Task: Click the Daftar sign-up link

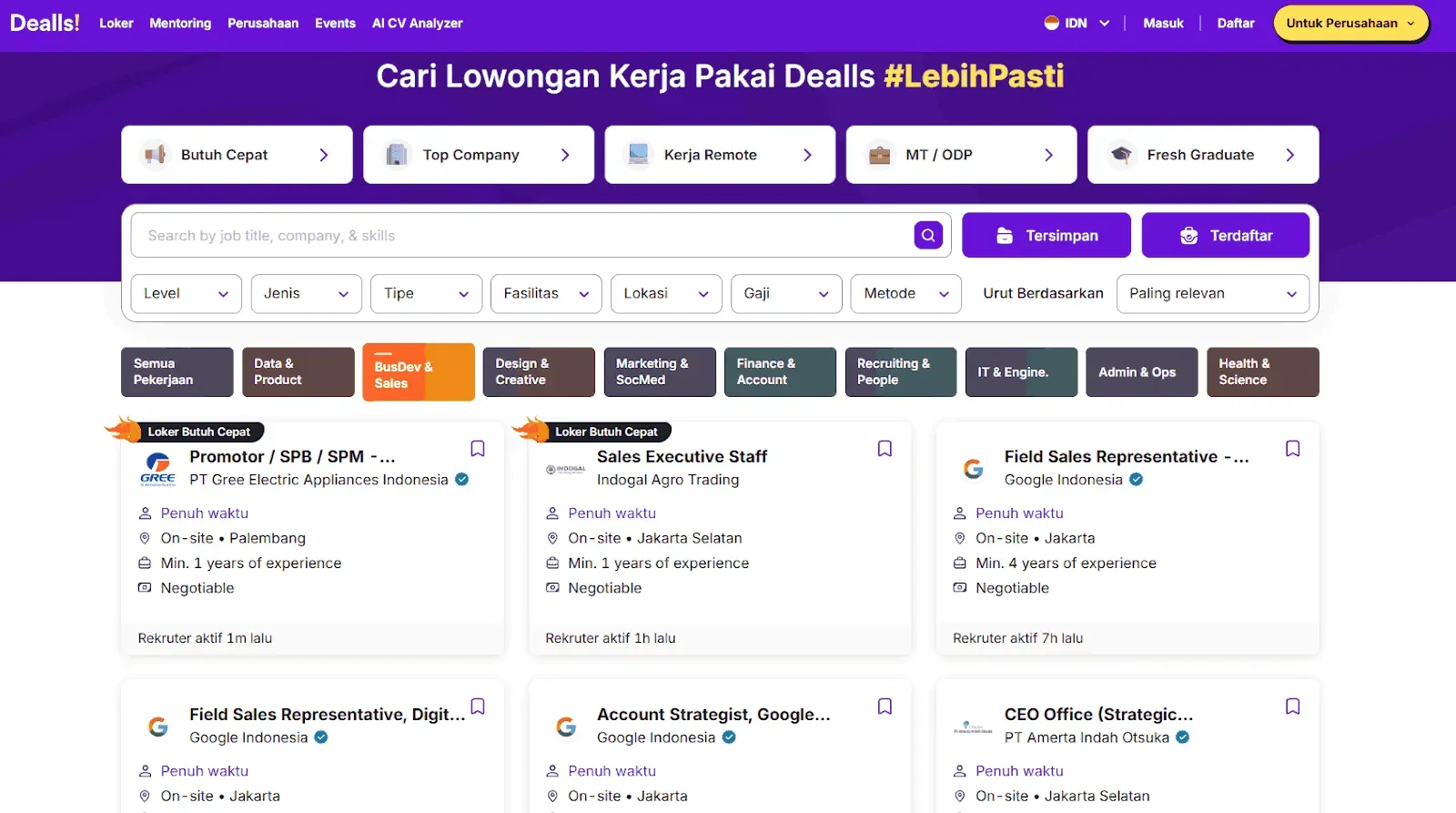Action: pyautogui.click(x=1236, y=23)
